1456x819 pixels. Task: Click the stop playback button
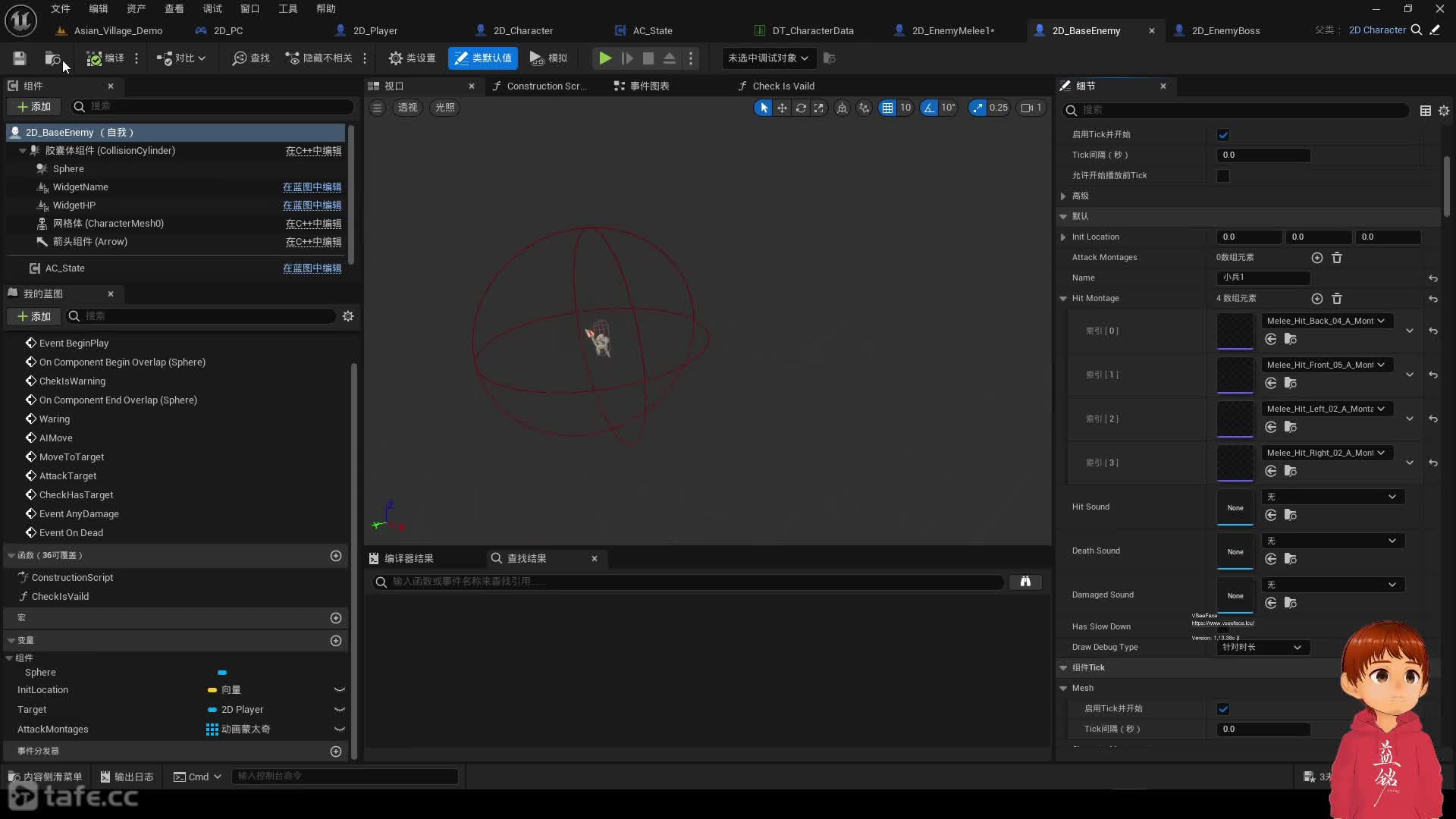click(648, 58)
